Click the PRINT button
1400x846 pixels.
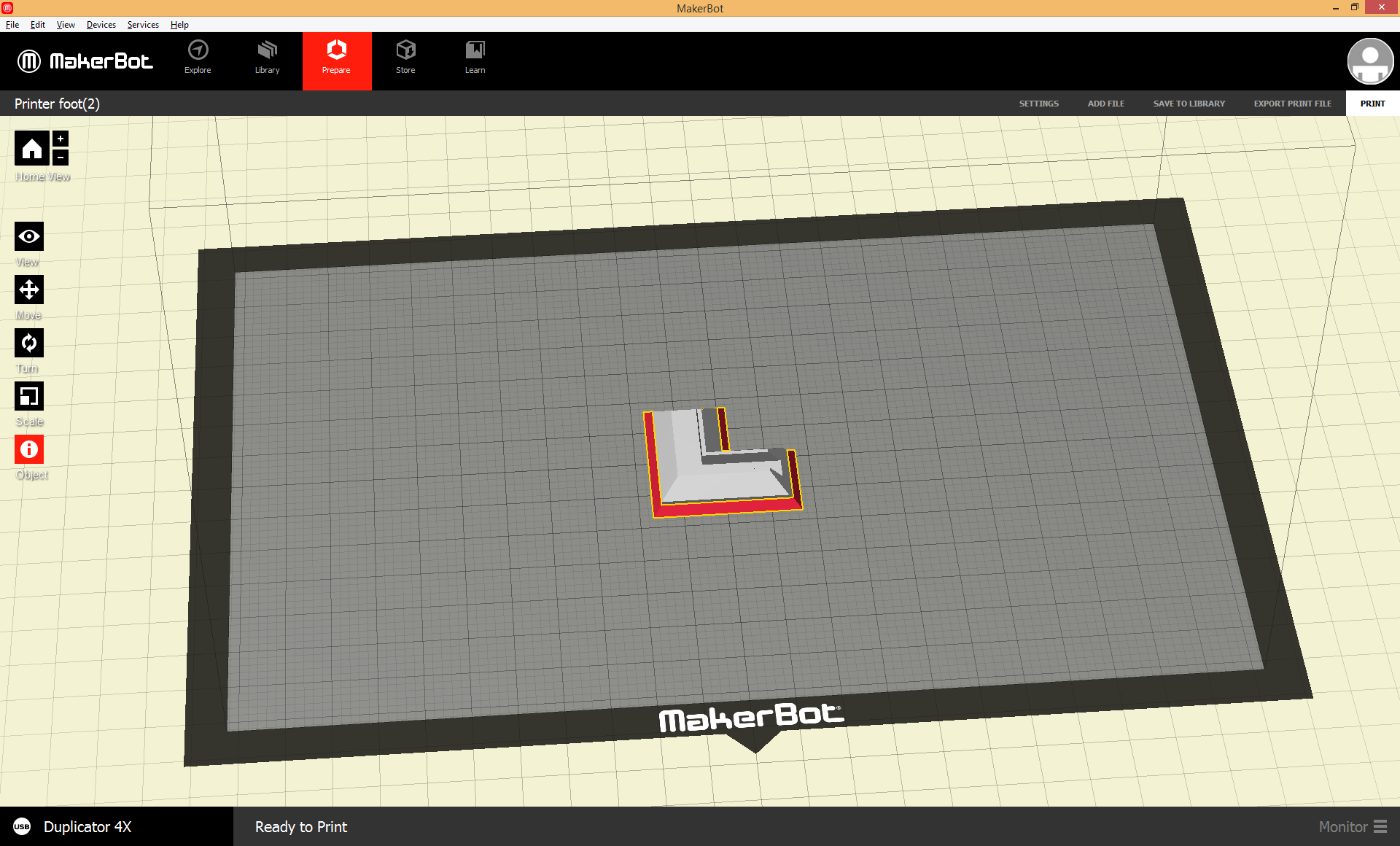pyautogui.click(x=1373, y=104)
